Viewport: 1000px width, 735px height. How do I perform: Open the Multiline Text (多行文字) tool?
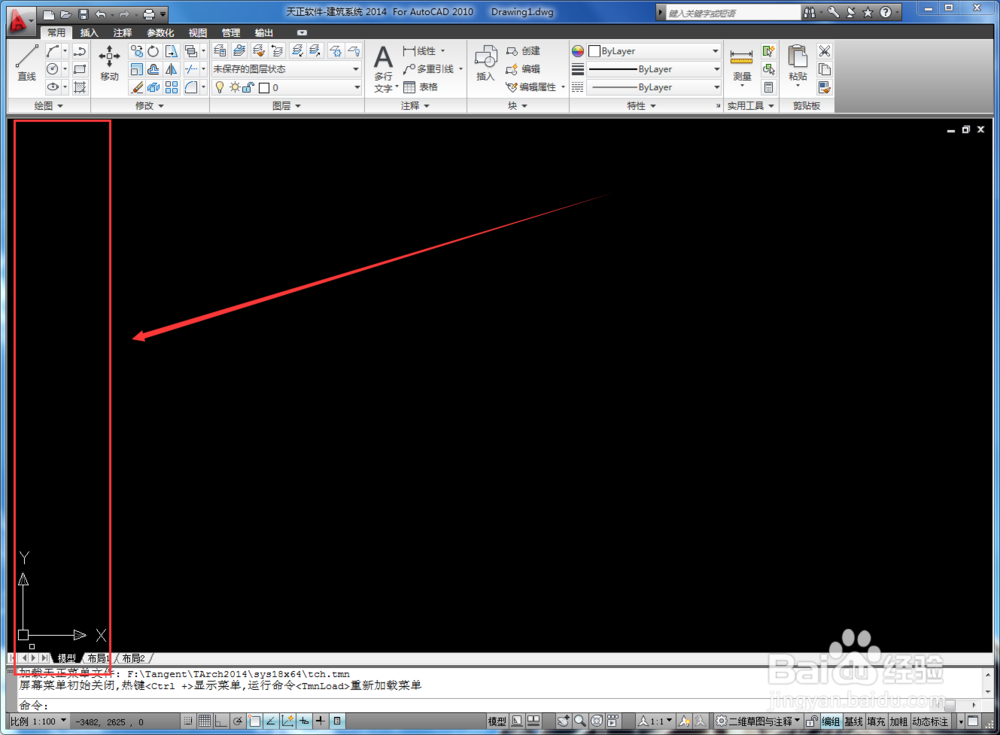pos(383,68)
